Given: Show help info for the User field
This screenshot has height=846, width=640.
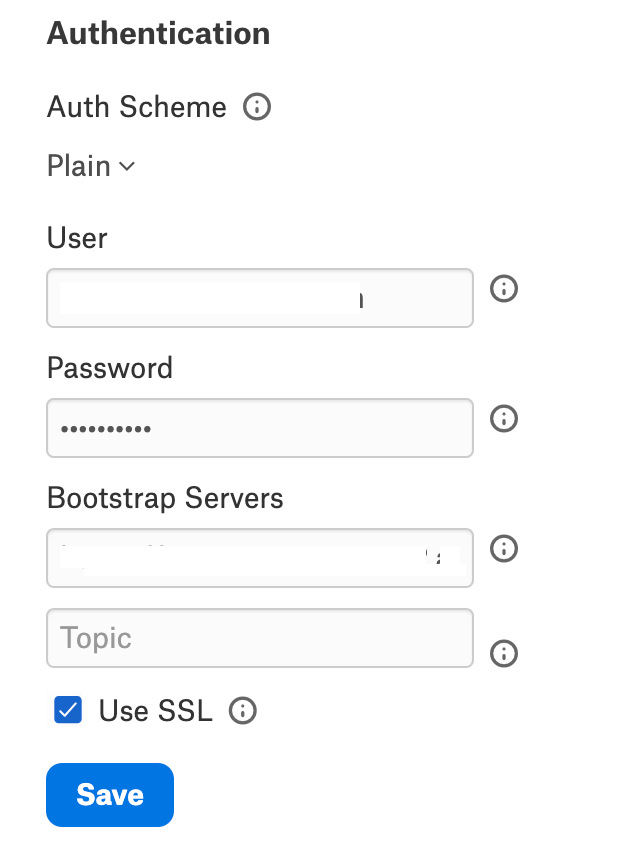Looking at the screenshot, I should point(503,288).
